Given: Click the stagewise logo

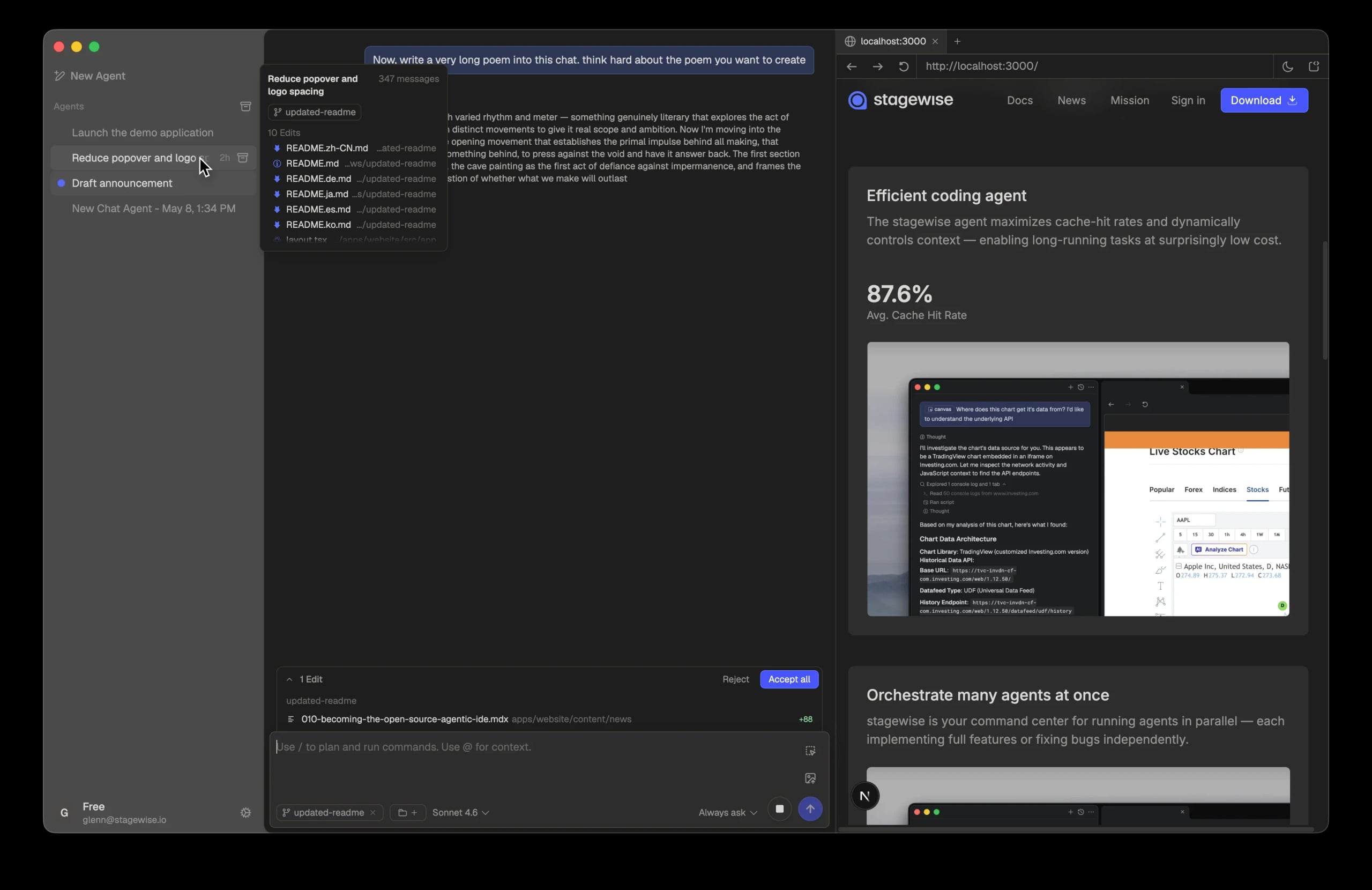Looking at the screenshot, I should tap(900, 100).
